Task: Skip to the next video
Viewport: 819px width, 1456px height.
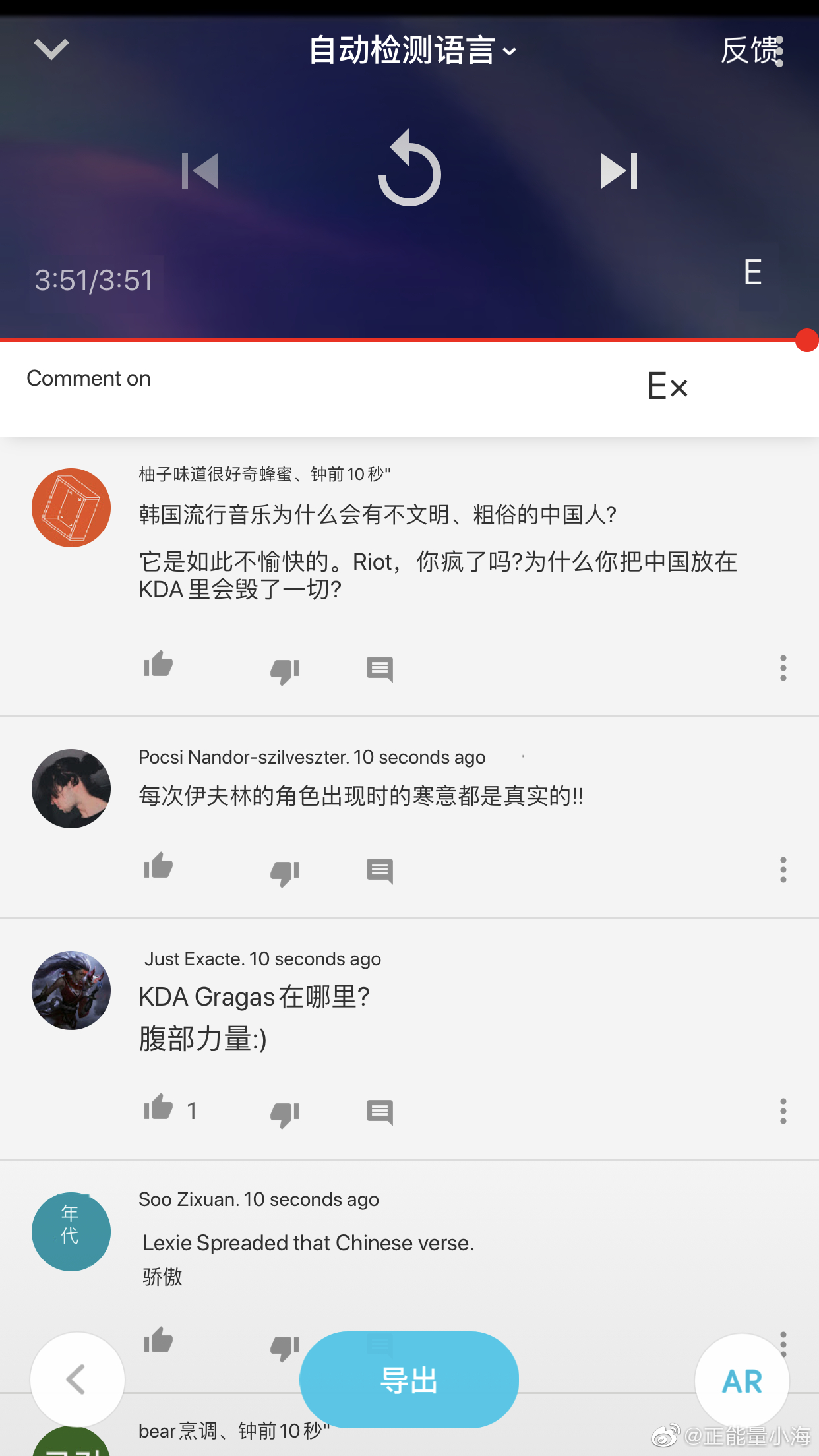Action: (619, 171)
